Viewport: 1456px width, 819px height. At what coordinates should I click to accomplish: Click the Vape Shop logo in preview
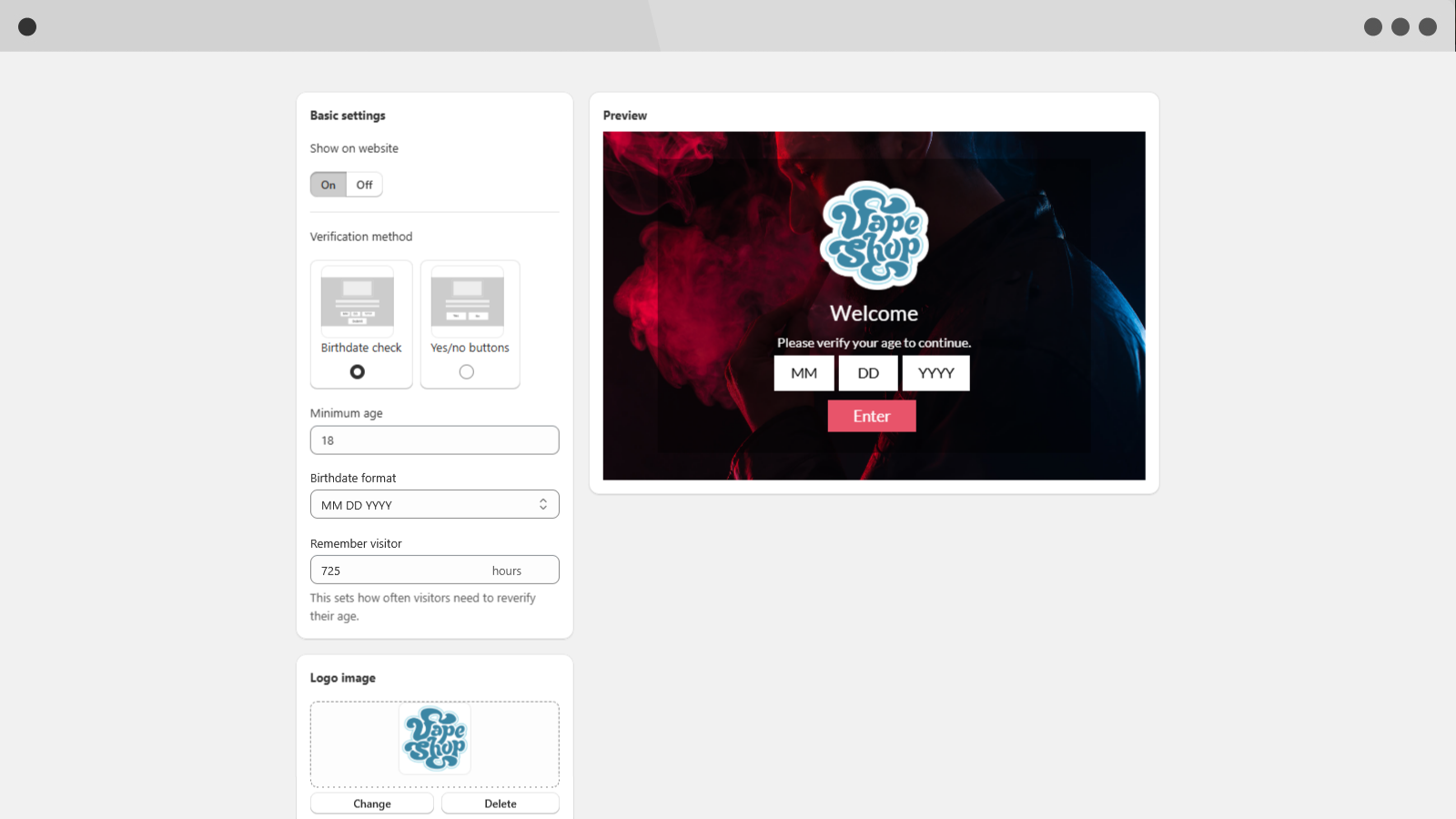coord(875,236)
